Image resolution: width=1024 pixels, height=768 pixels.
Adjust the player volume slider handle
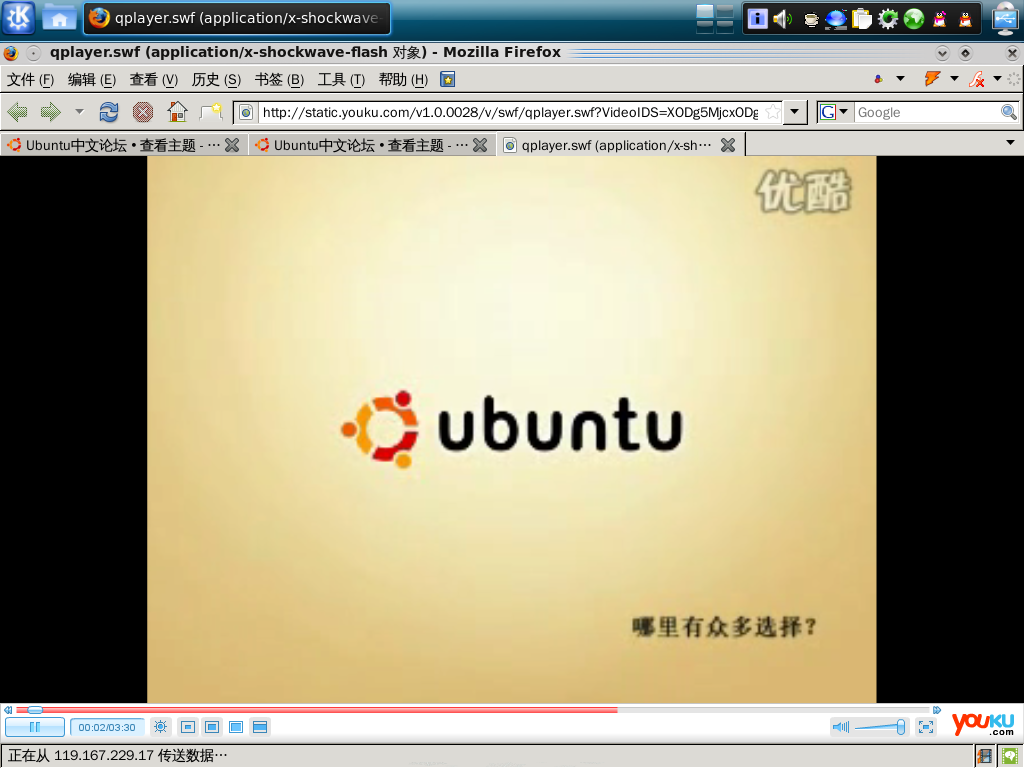pyautogui.click(x=901, y=727)
